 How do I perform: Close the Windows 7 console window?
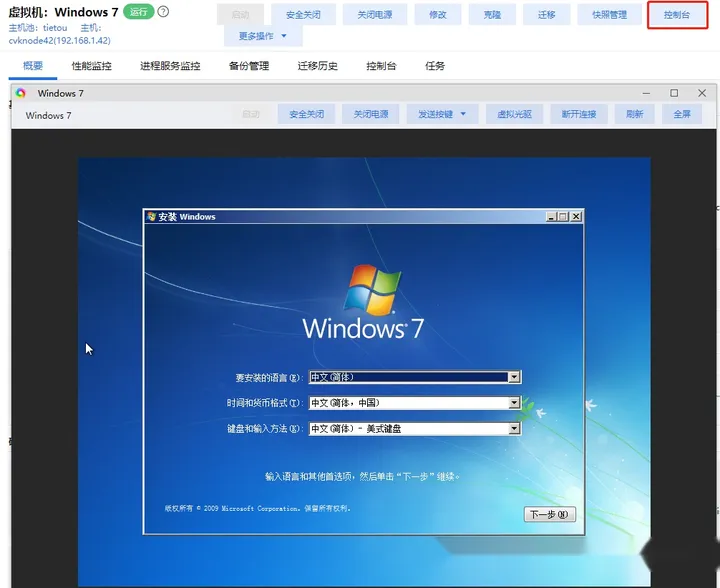tap(702, 93)
